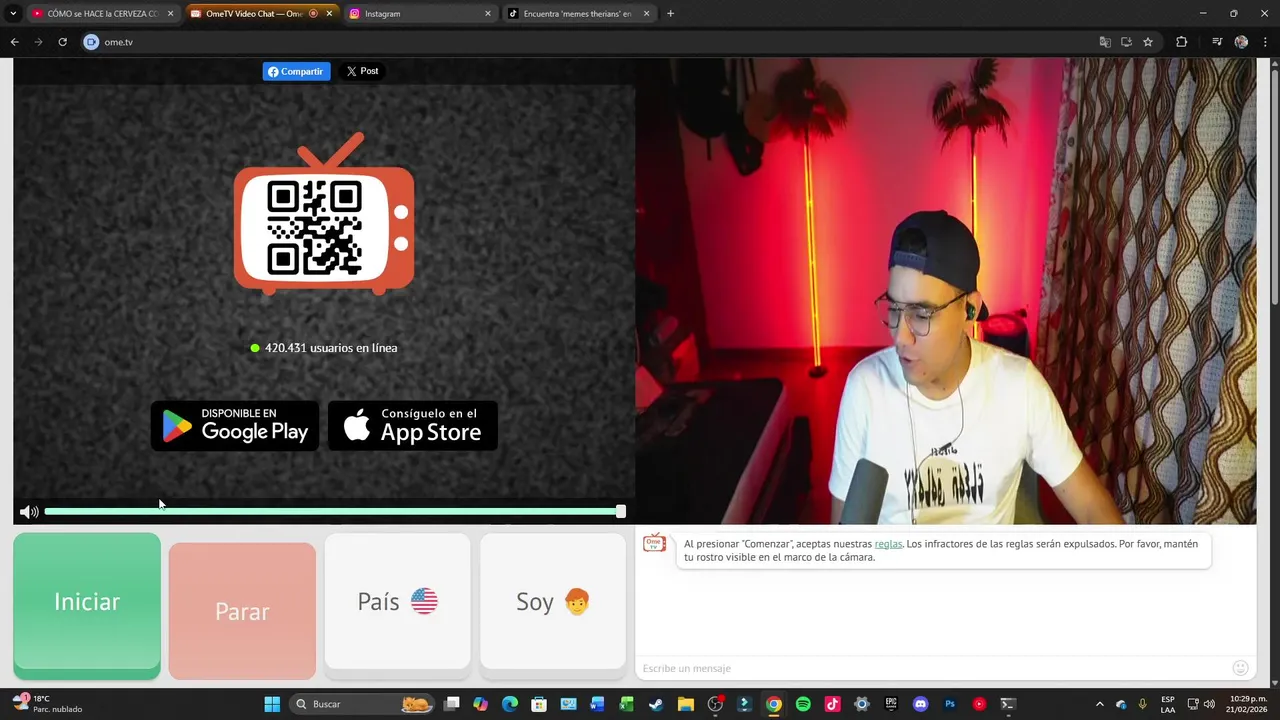Screen dimensions: 1280x720
Task: Open the App Store download badge
Action: 413,426
